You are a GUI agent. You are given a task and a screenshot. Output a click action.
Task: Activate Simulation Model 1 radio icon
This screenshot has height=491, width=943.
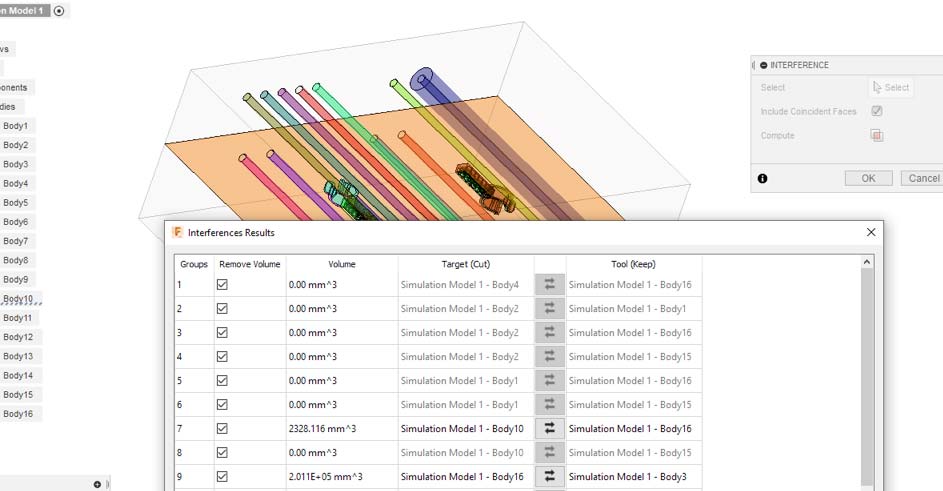[x=58, y=10]
